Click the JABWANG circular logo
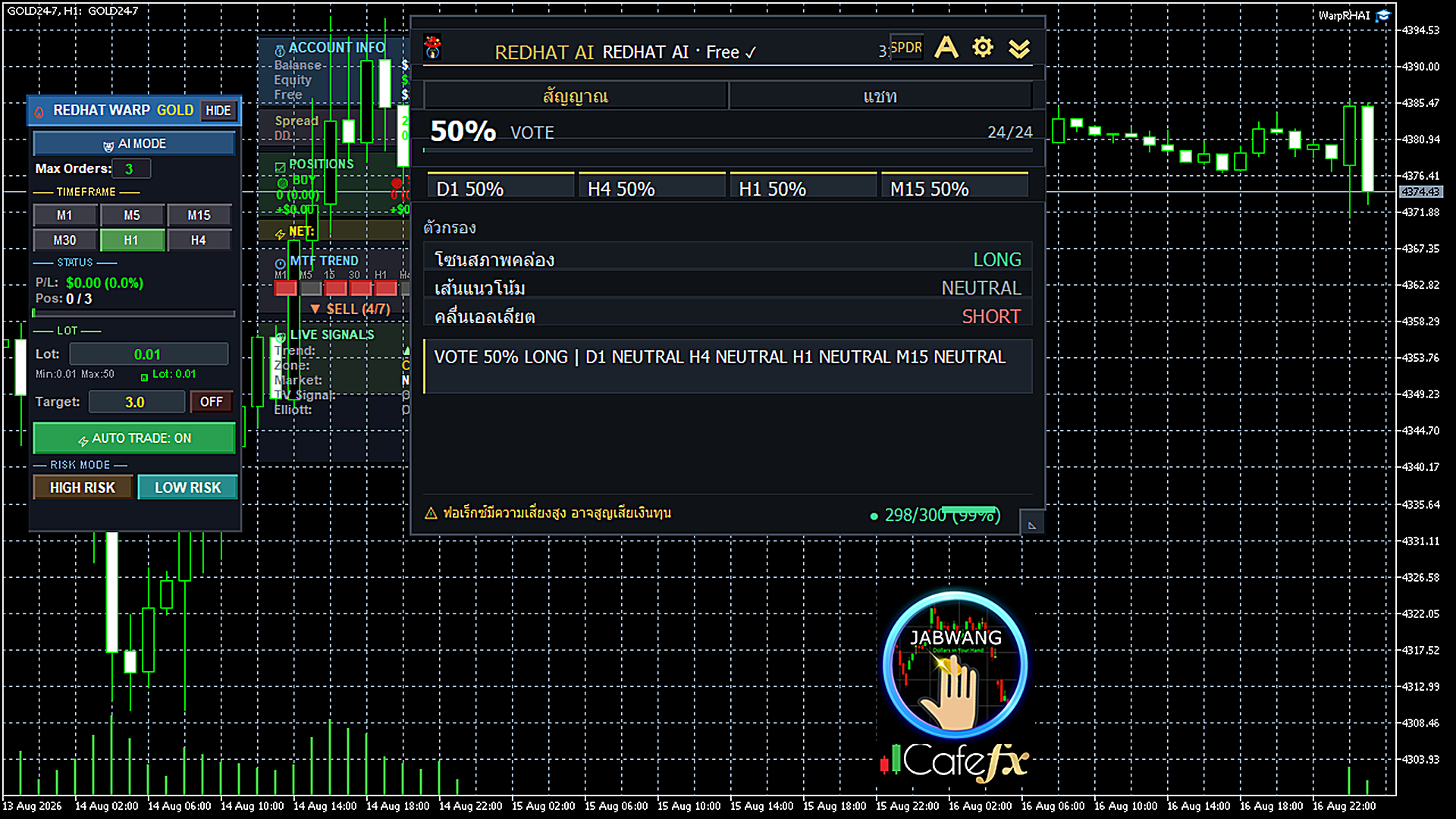This screenshot has width=1456, height=819. 955,665
